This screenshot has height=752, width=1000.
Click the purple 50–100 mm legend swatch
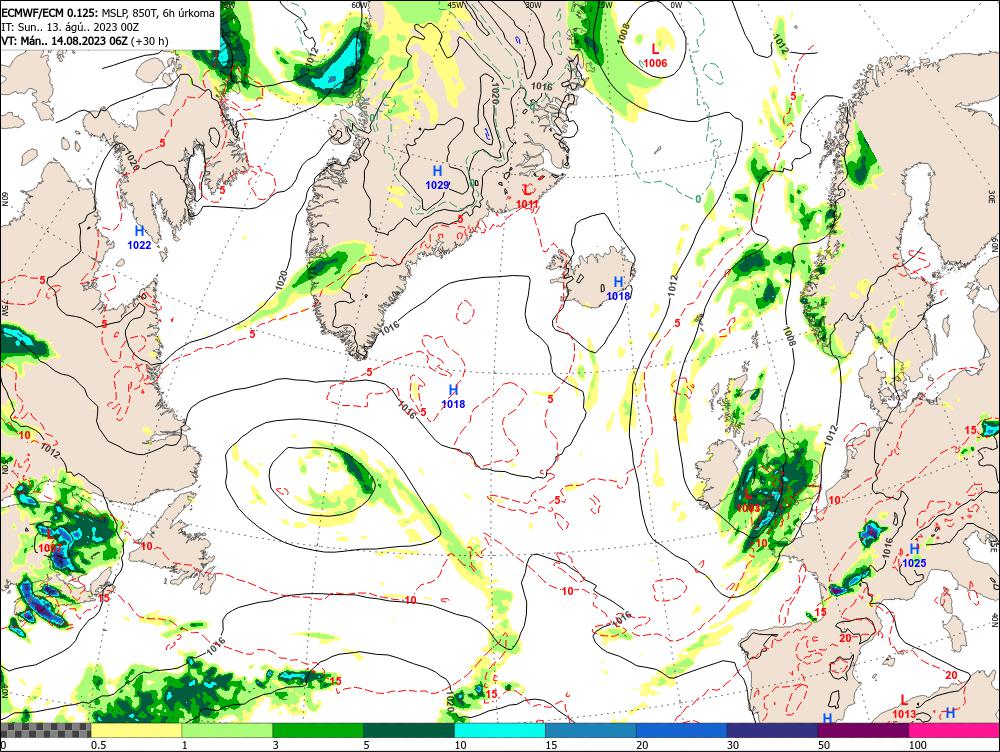pyautogui.click(x=863, y=730)
